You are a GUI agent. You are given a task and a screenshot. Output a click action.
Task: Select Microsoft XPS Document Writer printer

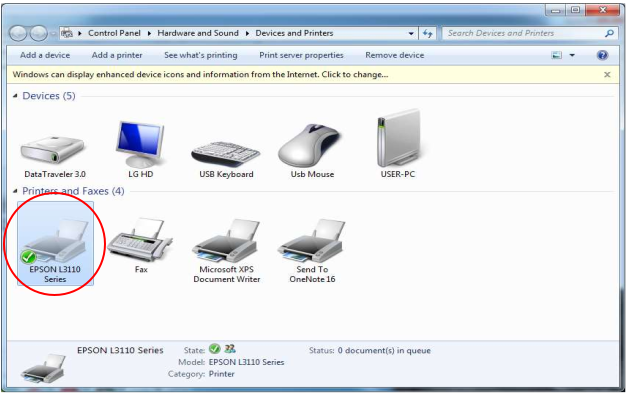226,240
